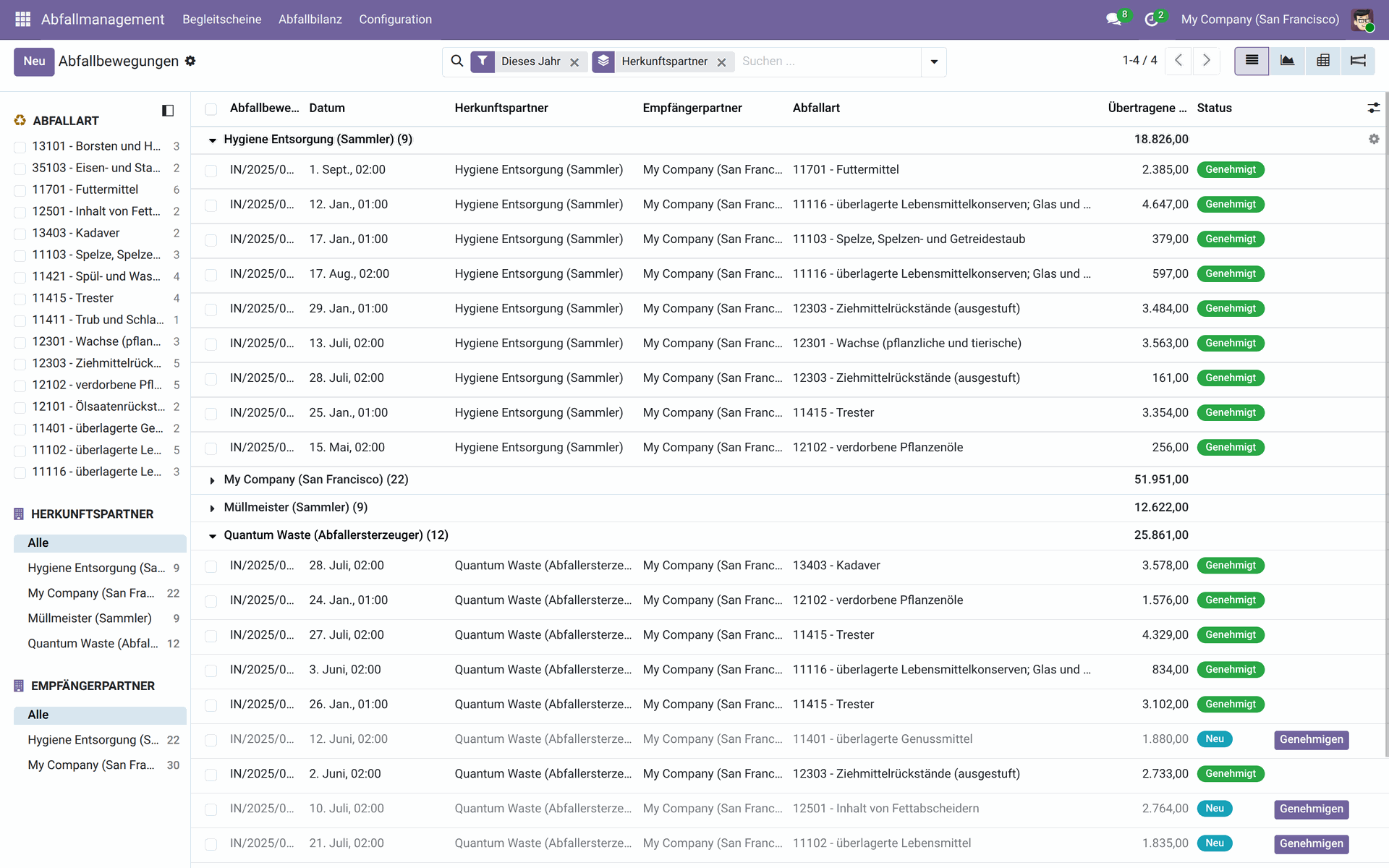
Task: Click into the Suchen search field
Action: pos(825,61)
